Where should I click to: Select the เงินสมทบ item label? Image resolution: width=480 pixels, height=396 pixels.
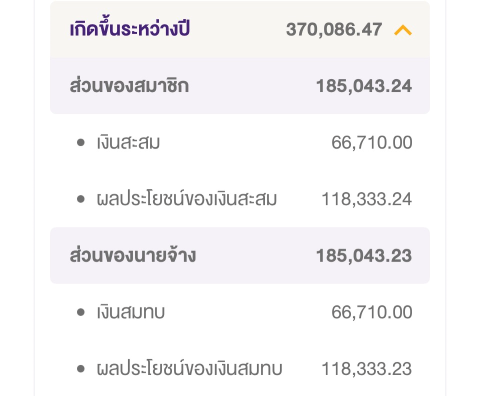pyautogui.click(x=131, y=312)
